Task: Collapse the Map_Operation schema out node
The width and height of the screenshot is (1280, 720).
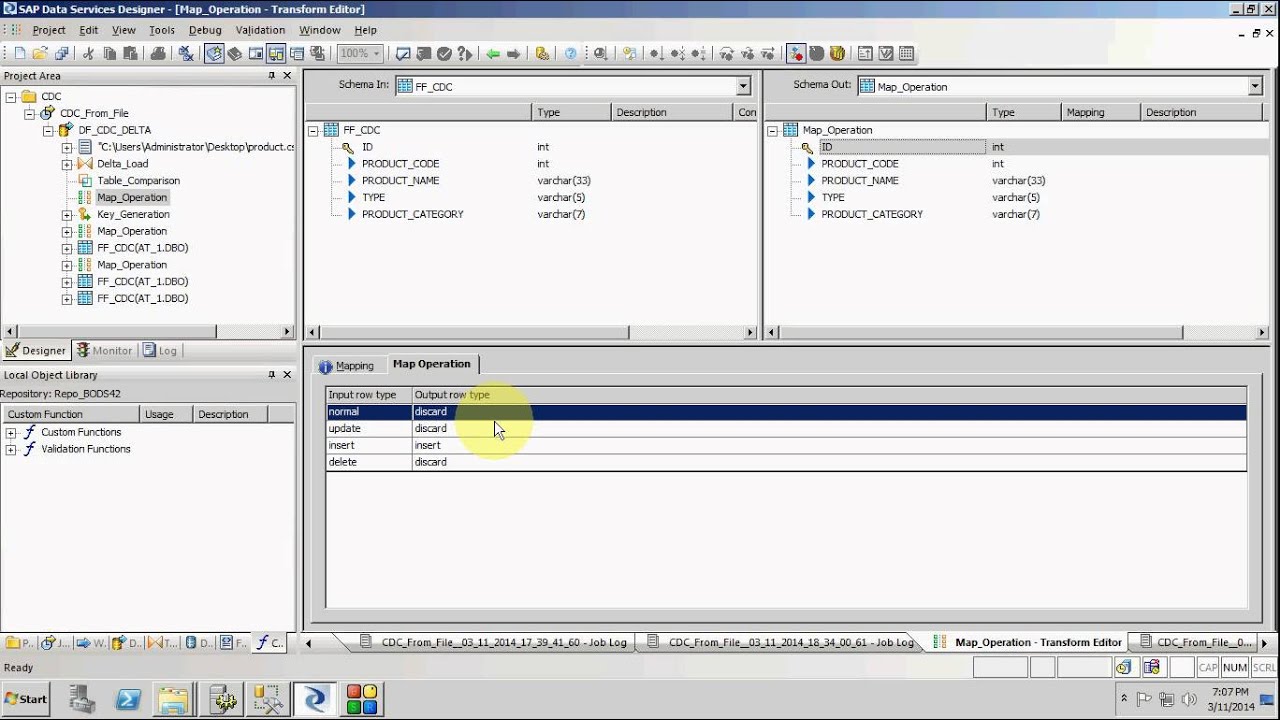Action: pos(772,131)
